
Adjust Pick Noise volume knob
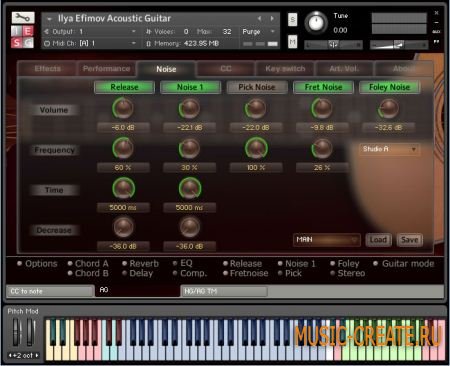tap(256, 108)
